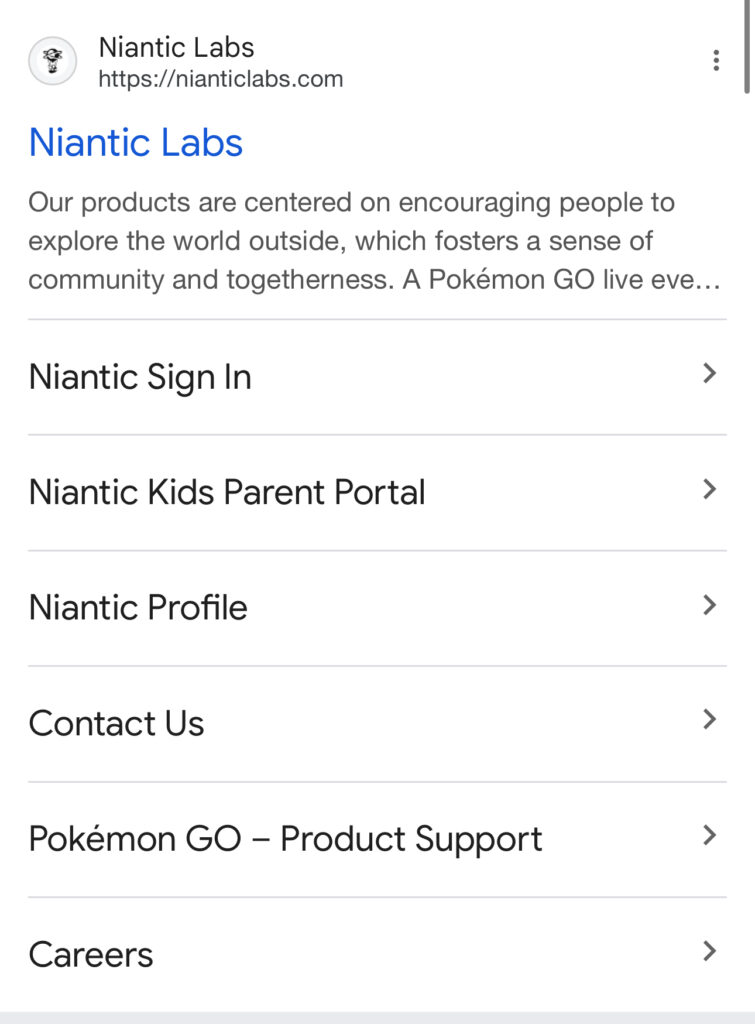Click the chevron beside Niantic Sign In
Viewport: 755px width, 1024px height.
[709, 374]
